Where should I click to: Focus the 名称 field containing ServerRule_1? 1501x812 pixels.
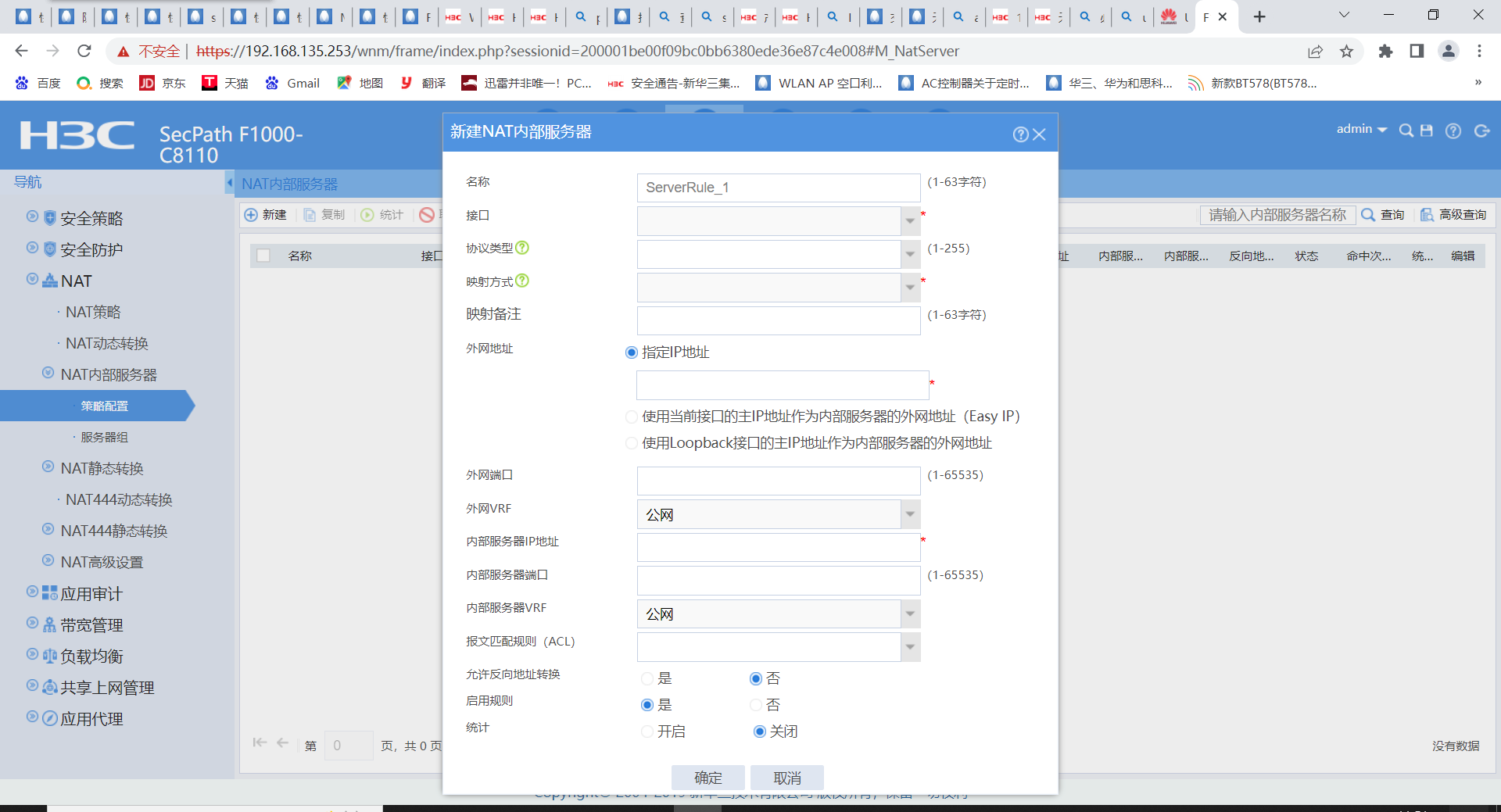coord(779,188)
